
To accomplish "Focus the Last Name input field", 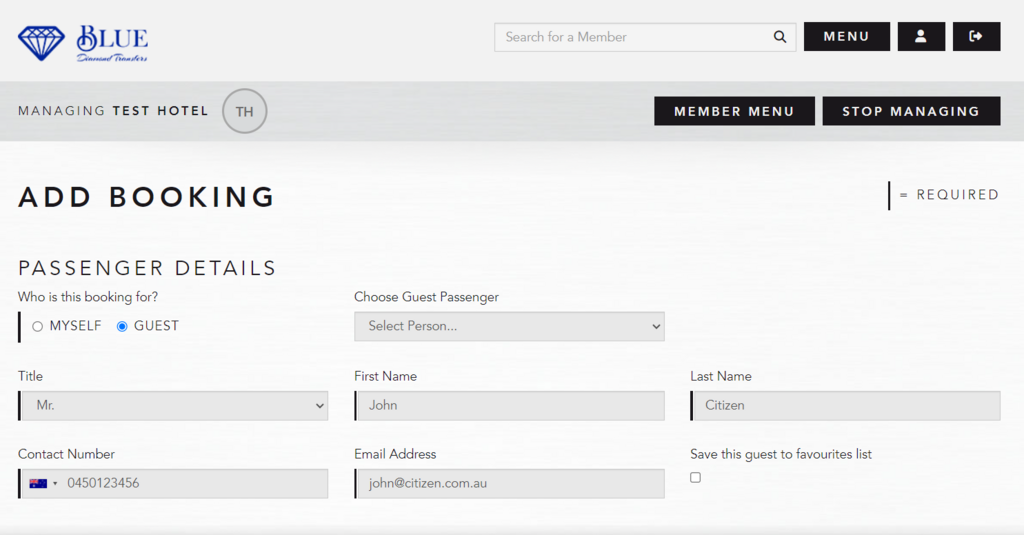I will [846, 406].
